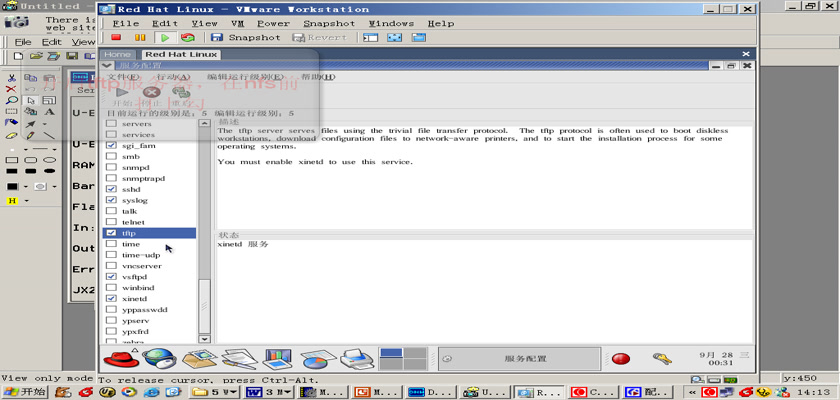This screenshot has width=840, height=400.
Task: Click the Linux panel clock showing 00:31
Action: coord(723,359)
